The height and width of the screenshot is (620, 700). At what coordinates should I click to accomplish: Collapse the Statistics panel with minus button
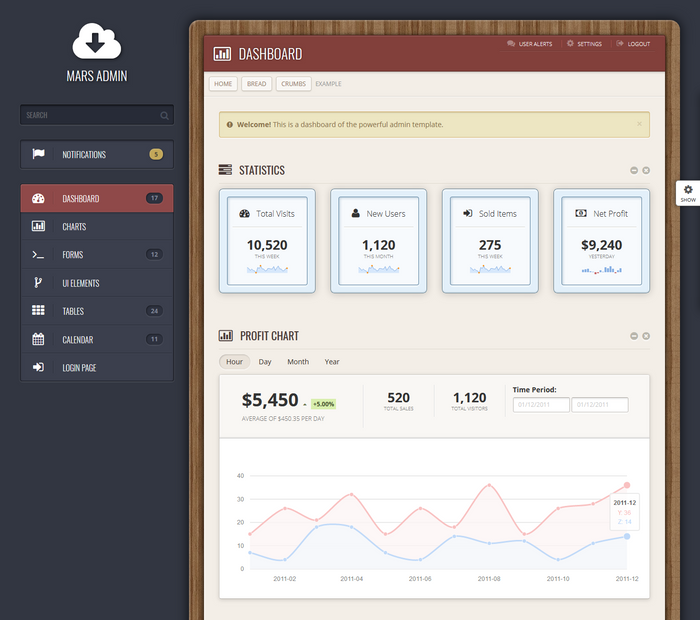(x=634, y=171)
